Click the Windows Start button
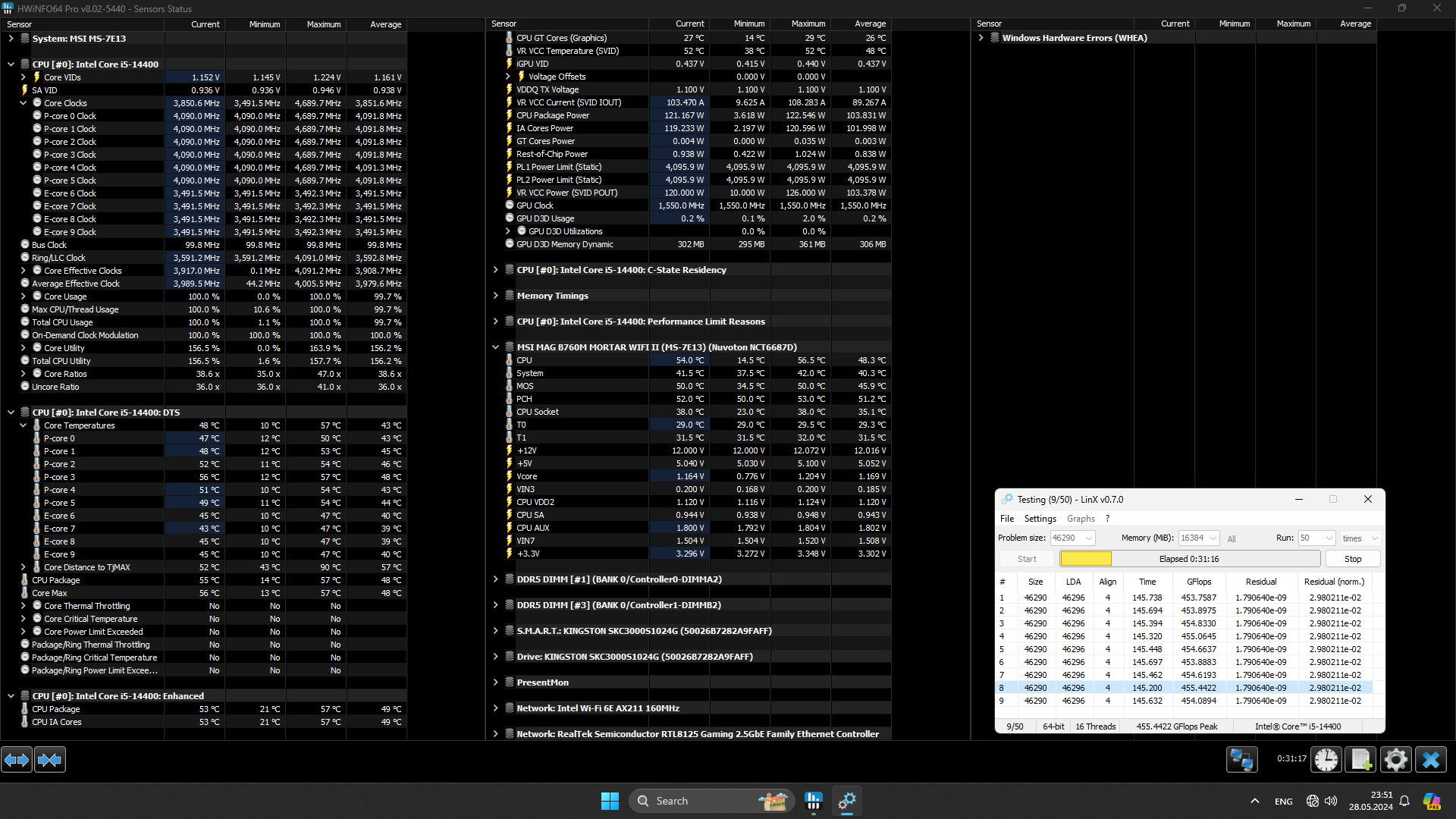Screen dimensions: 1456x819 (610, 801)
